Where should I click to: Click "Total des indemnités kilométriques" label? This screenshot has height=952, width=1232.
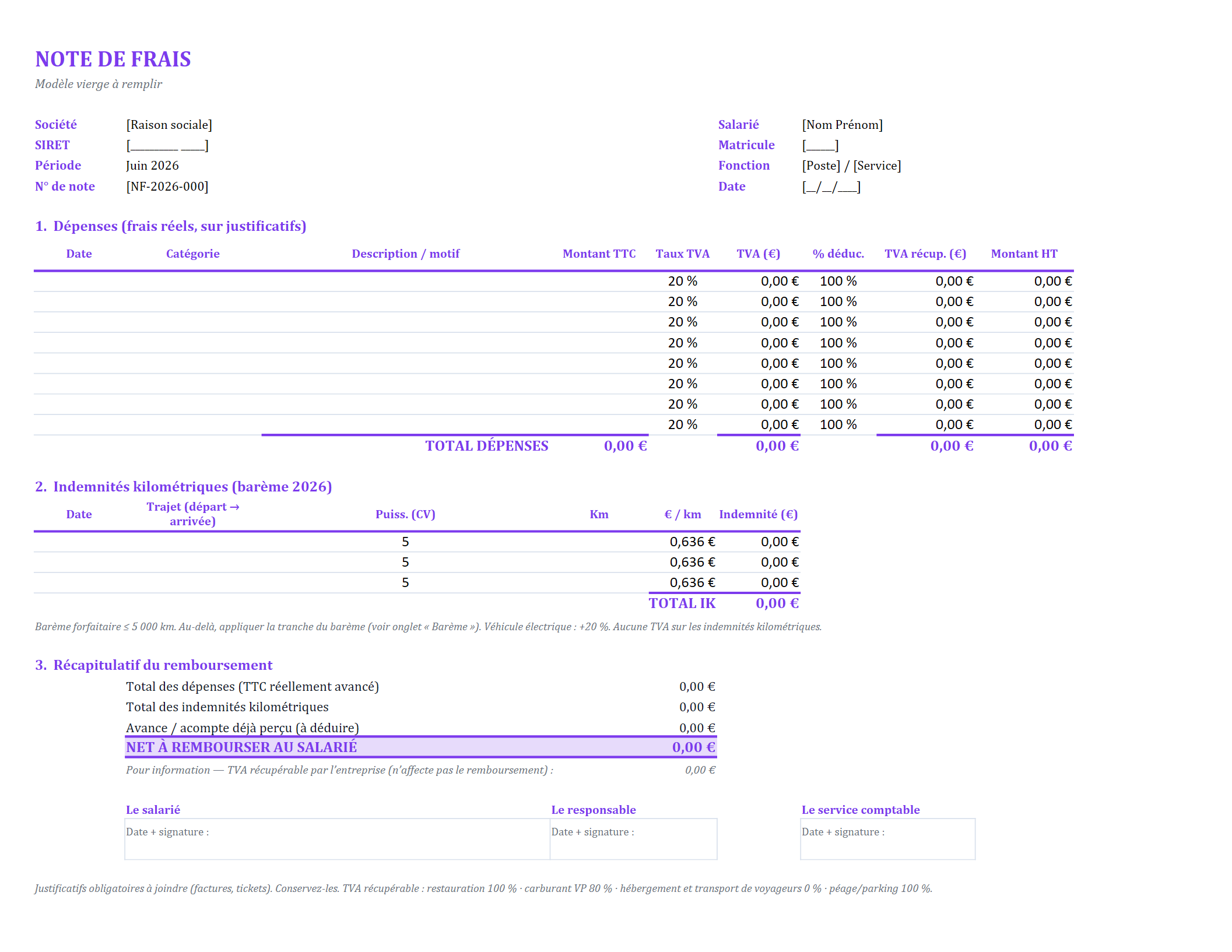pyautogui.click(x=227, y=707)
